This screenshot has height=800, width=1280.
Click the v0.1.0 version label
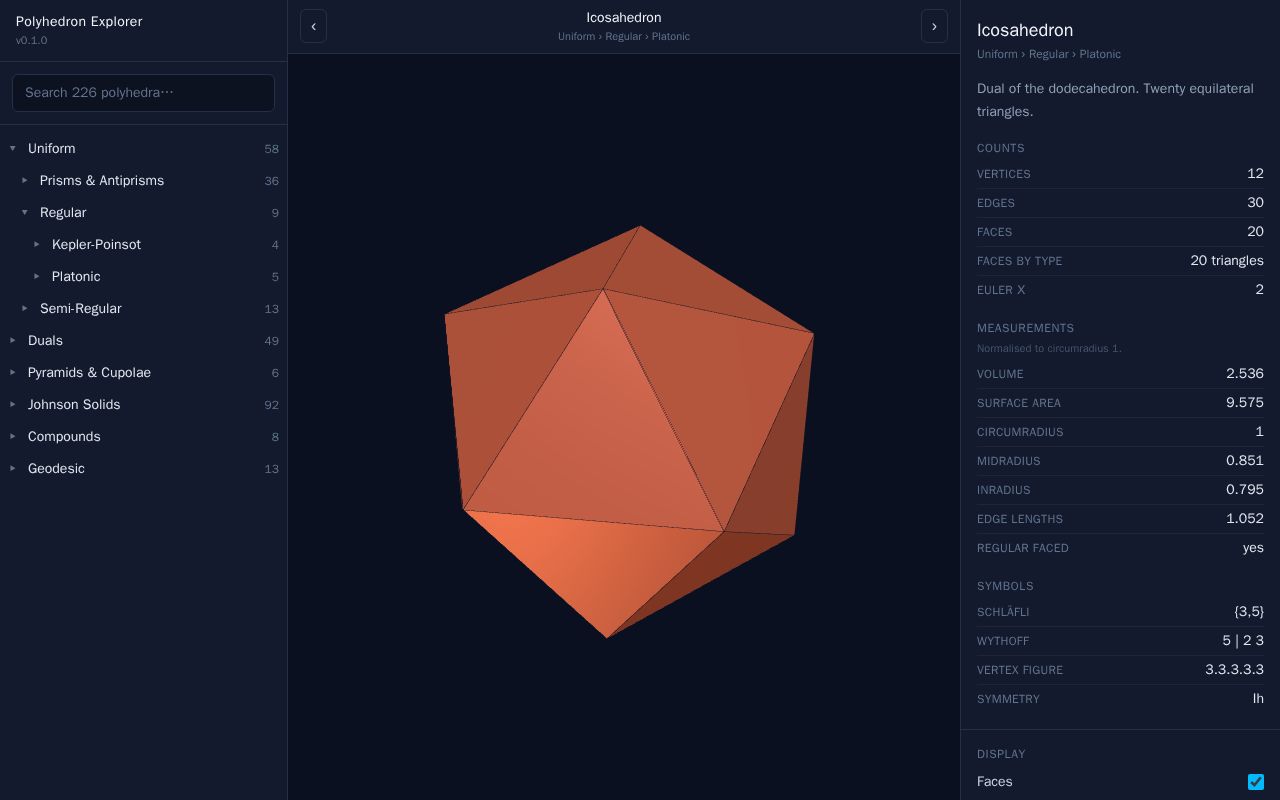[x=32, y=41]
